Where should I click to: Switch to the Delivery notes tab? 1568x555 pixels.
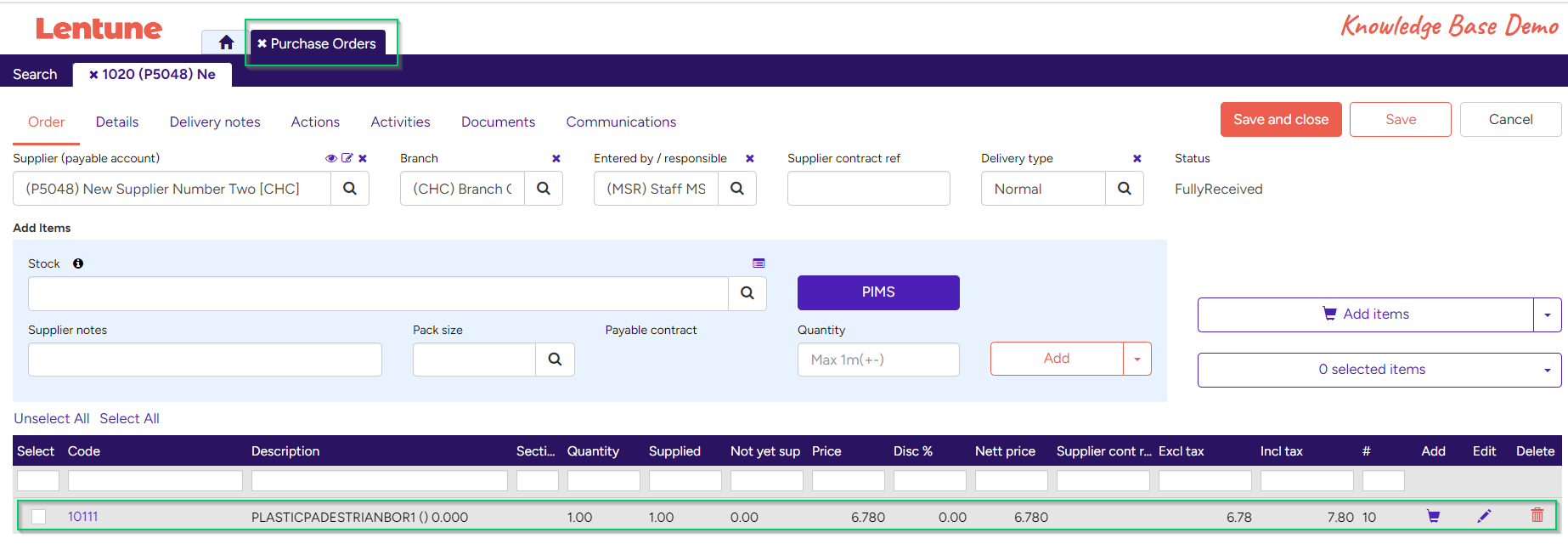[x=215, y=122]
